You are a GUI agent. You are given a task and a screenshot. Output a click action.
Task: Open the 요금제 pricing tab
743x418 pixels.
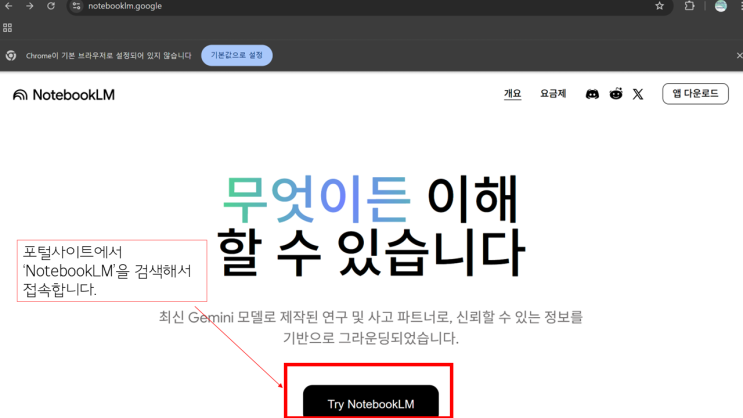553,94
